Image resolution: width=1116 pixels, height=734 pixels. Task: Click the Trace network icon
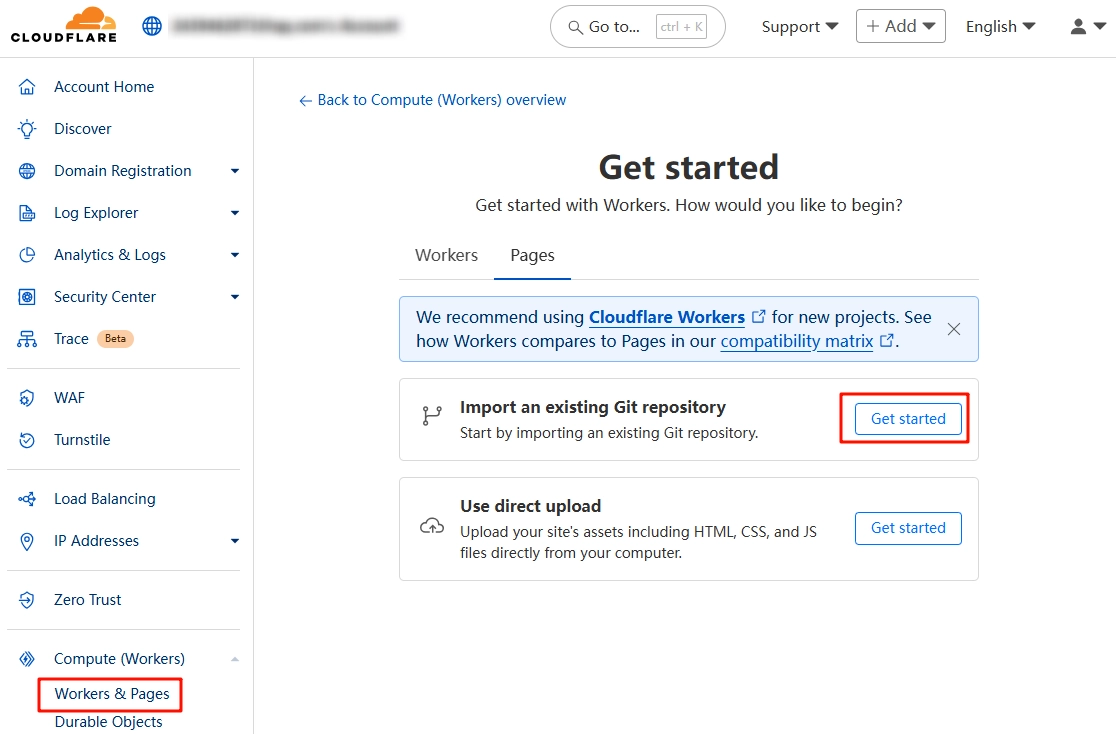tap(27, 339)
